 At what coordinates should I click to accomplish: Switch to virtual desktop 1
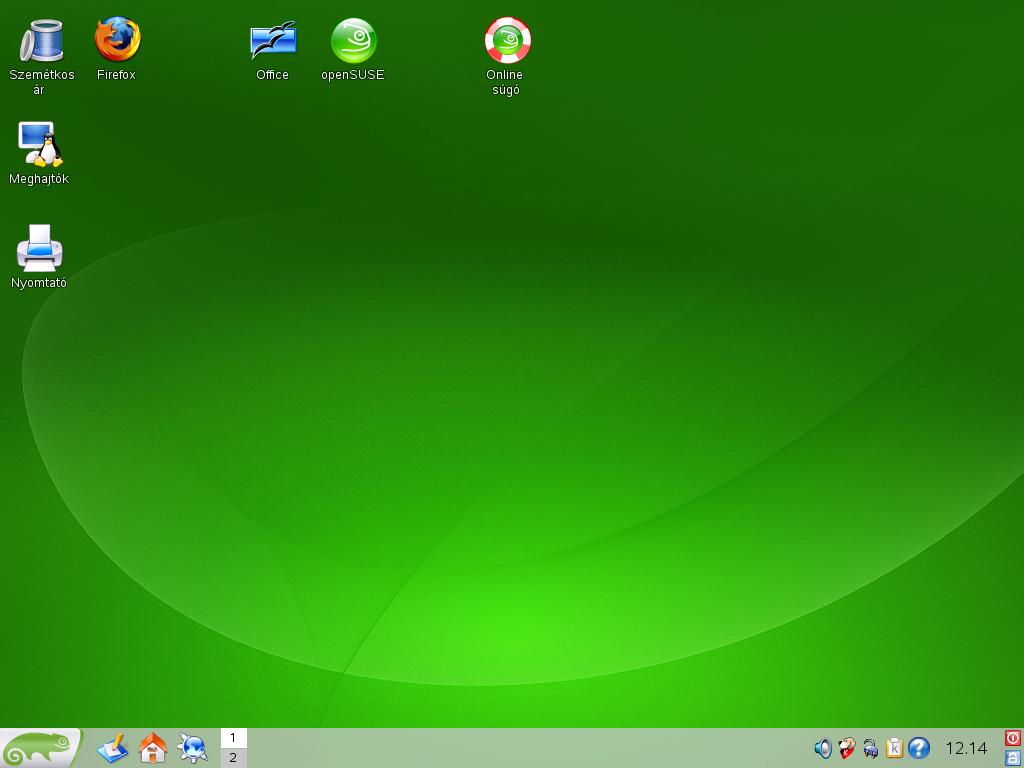coord(233,738)
